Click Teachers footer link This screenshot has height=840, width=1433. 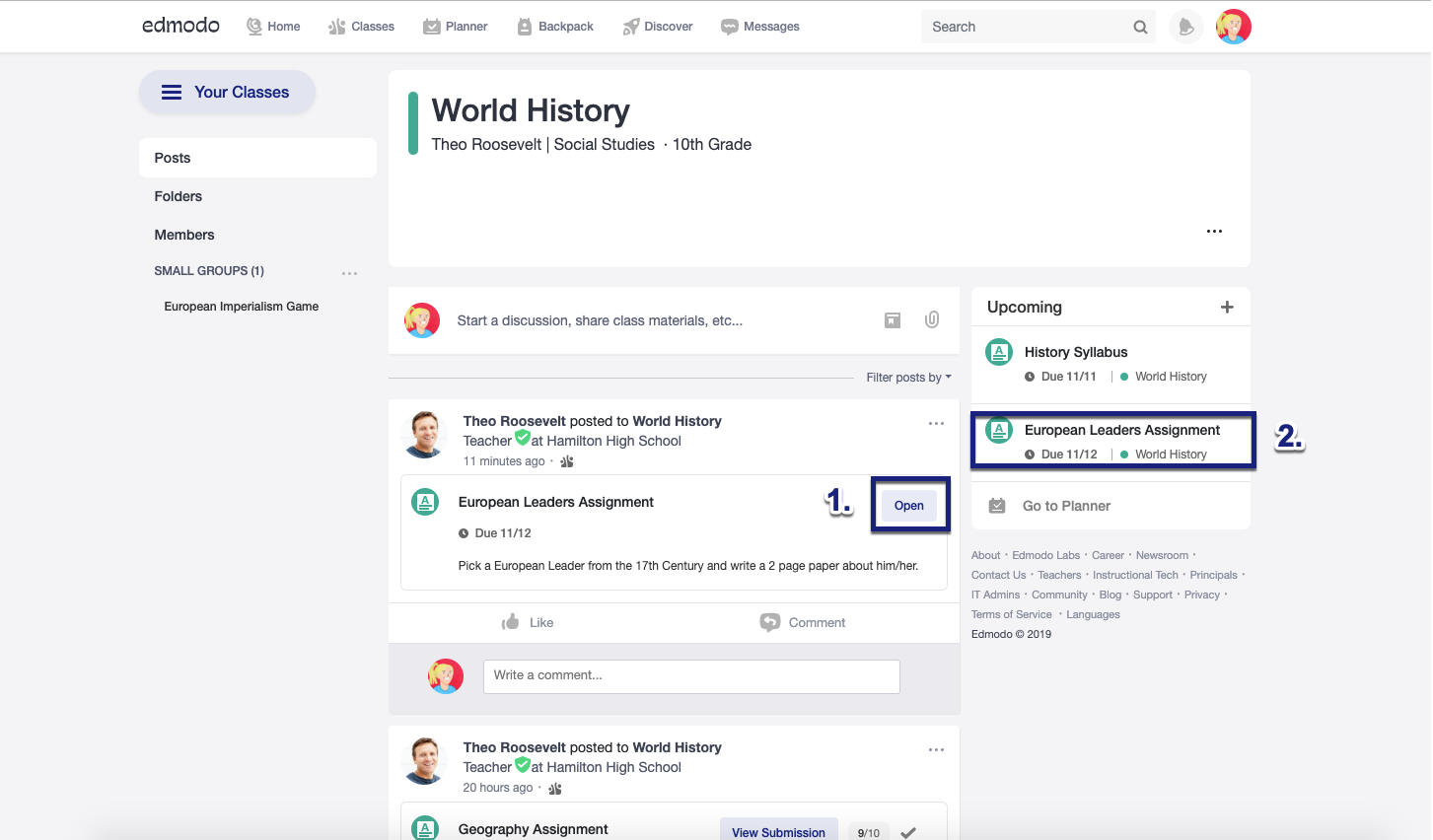tap(1059, 575)
